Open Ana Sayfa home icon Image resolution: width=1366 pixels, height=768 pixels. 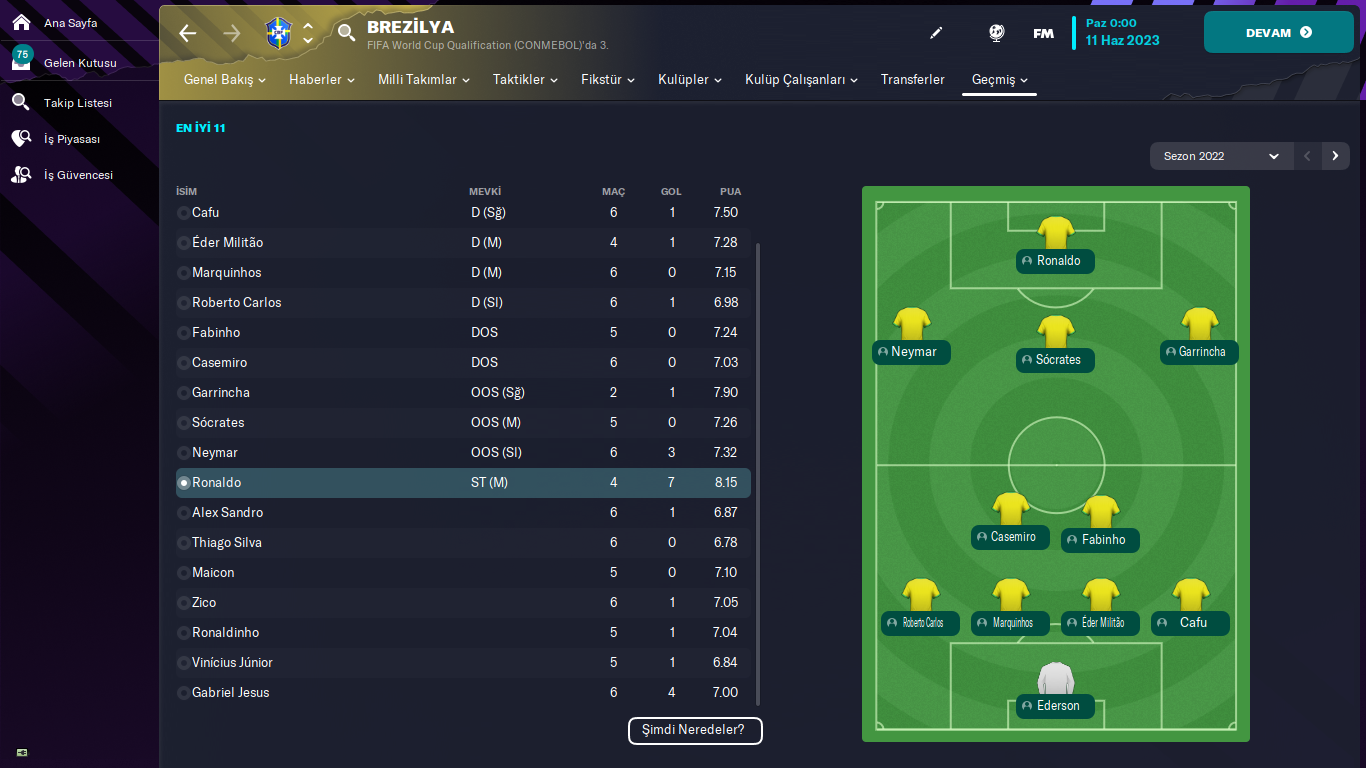point(21,22)
